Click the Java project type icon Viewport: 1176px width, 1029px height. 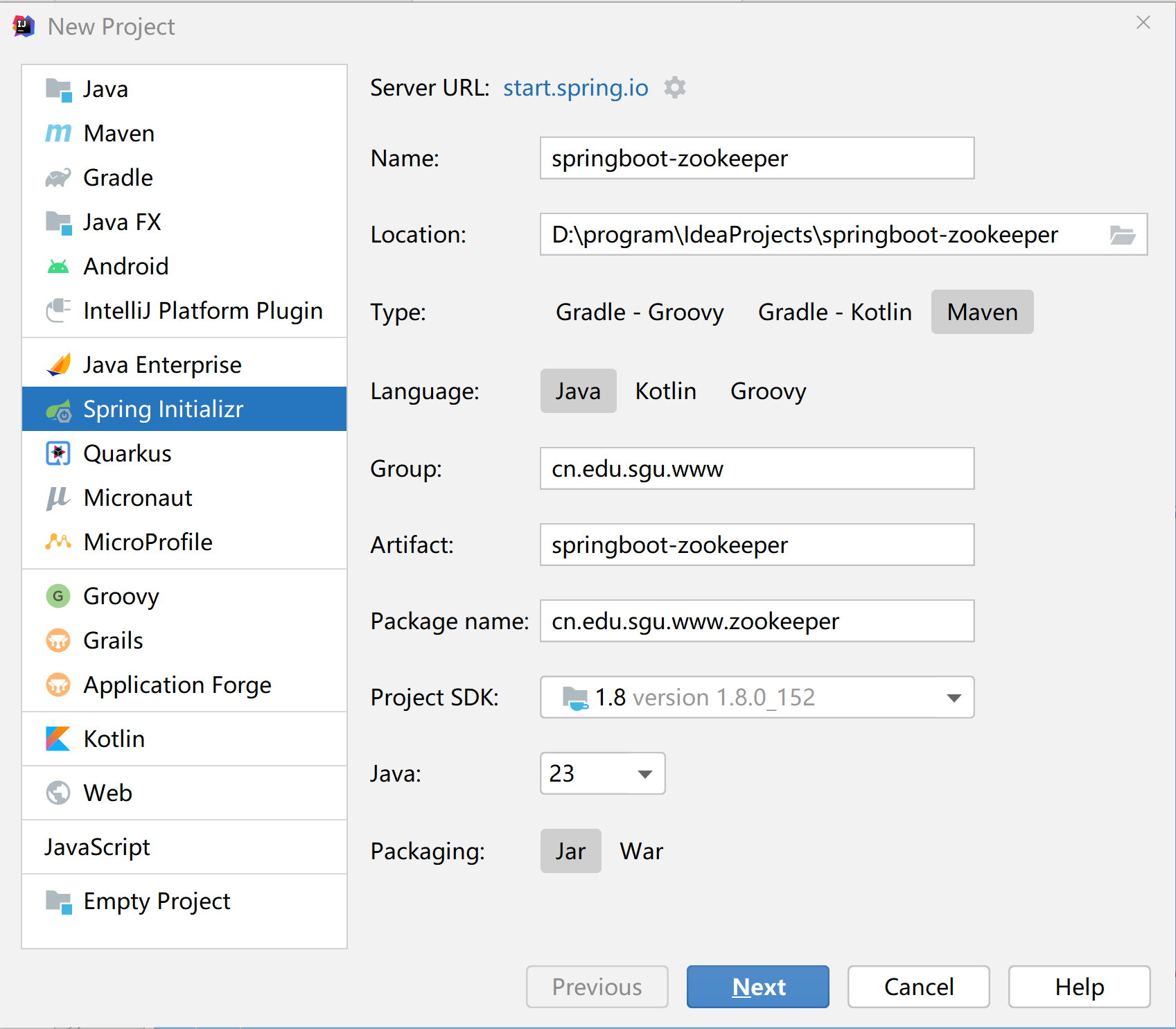point(58,89)
